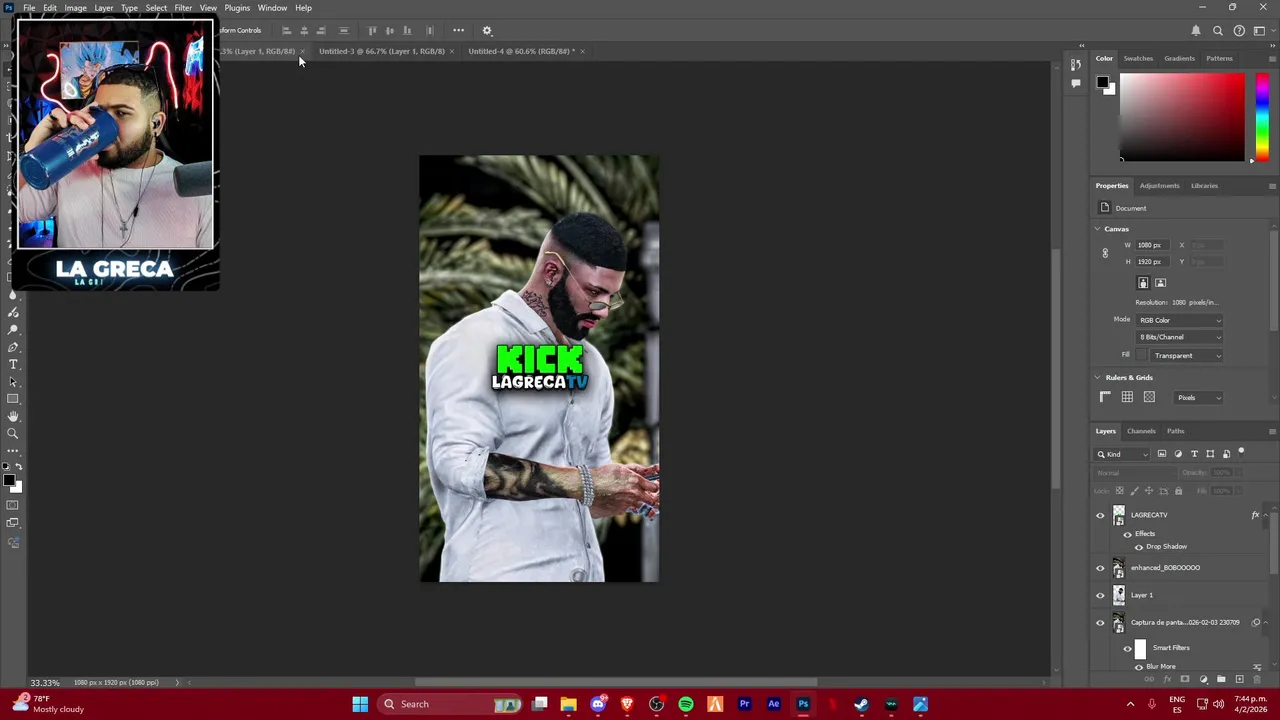This screenshot has height=720, width=1280.
Task: Open the ruler units Pixels dropdown
Action: coord(1199,398)
